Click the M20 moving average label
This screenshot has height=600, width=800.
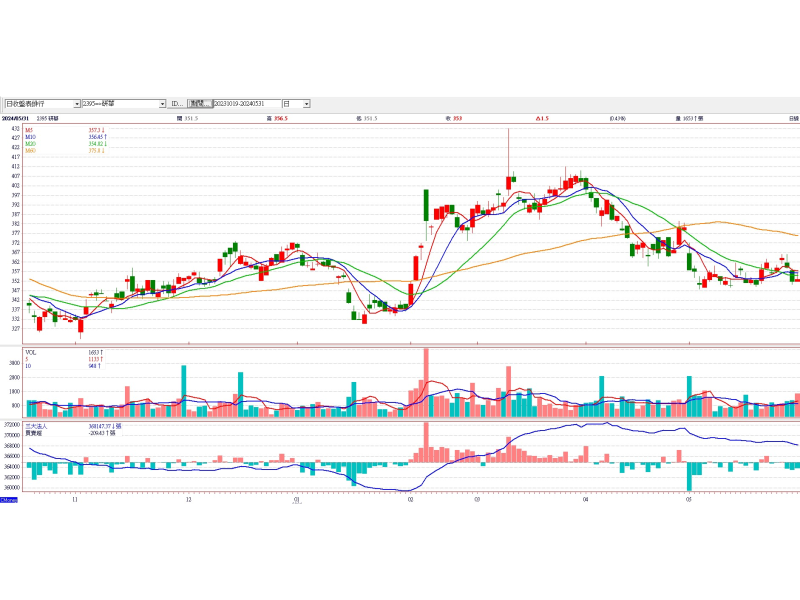(30, 144)
